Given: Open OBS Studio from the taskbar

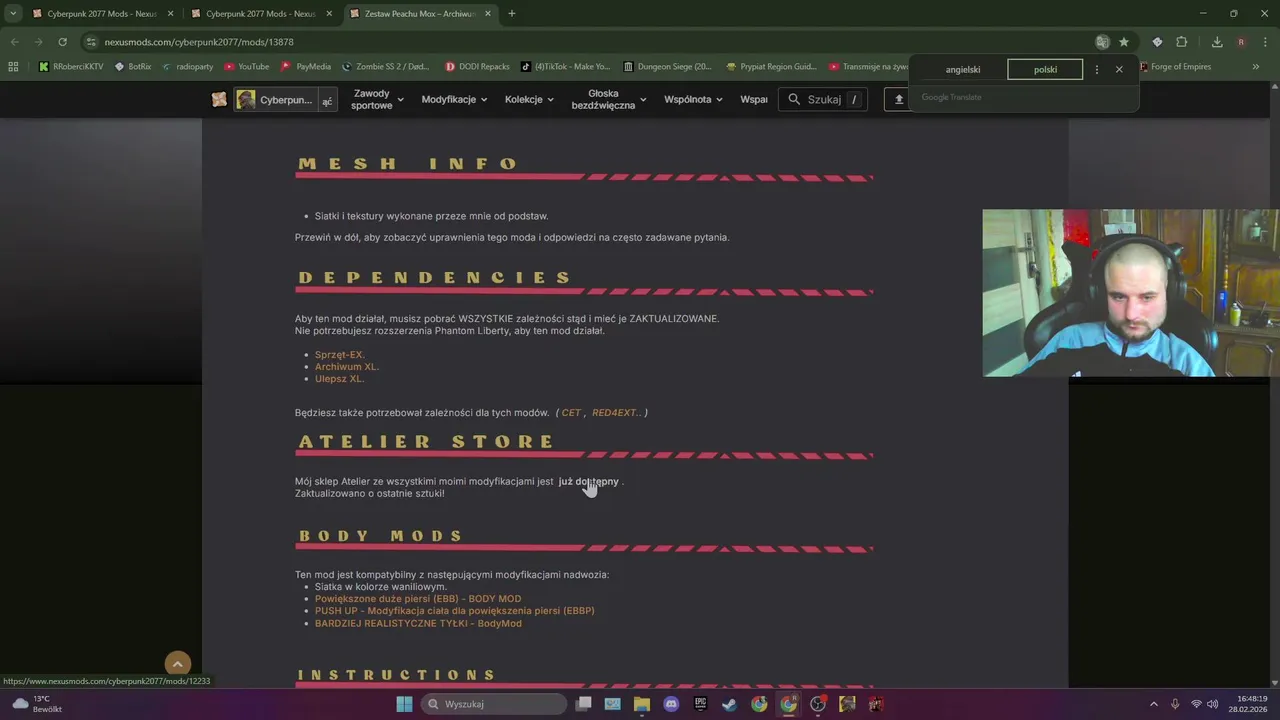Looking at the screenshot, I should point(817,704).
